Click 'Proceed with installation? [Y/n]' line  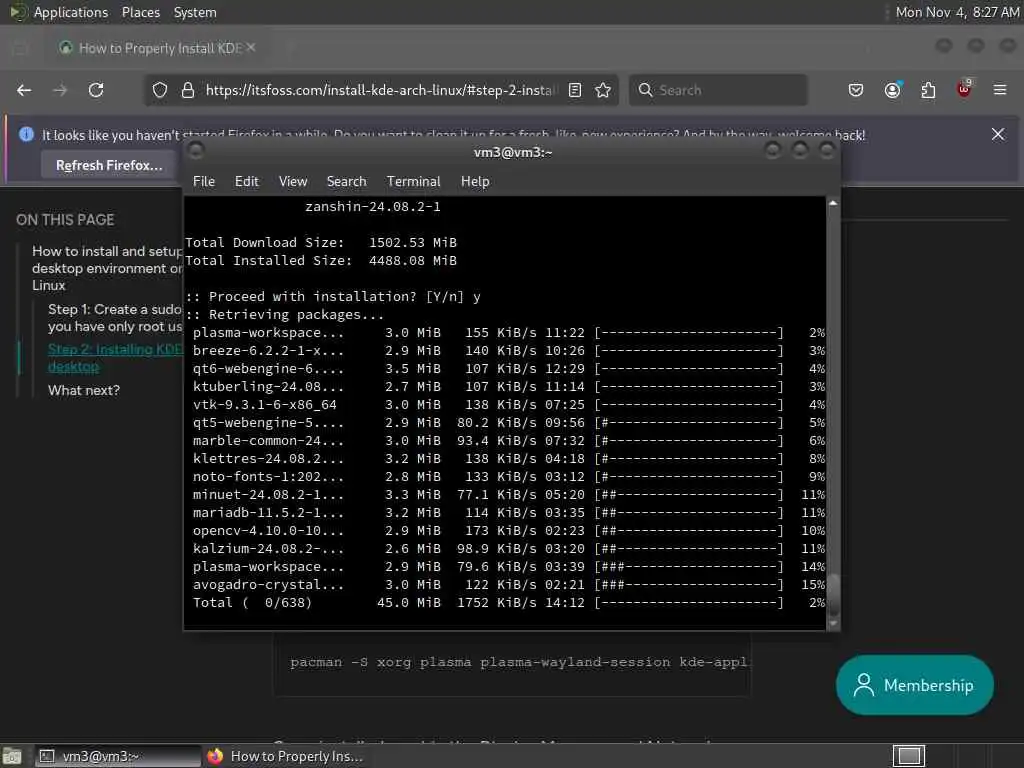coord(332,296)
